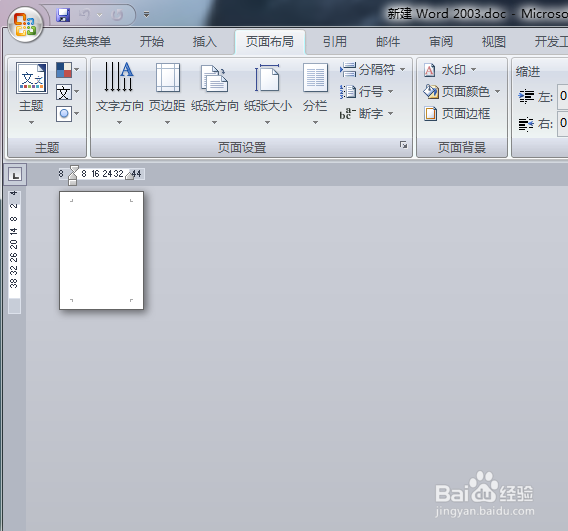Switch to the 视图 tab

[x=493, y=42]
